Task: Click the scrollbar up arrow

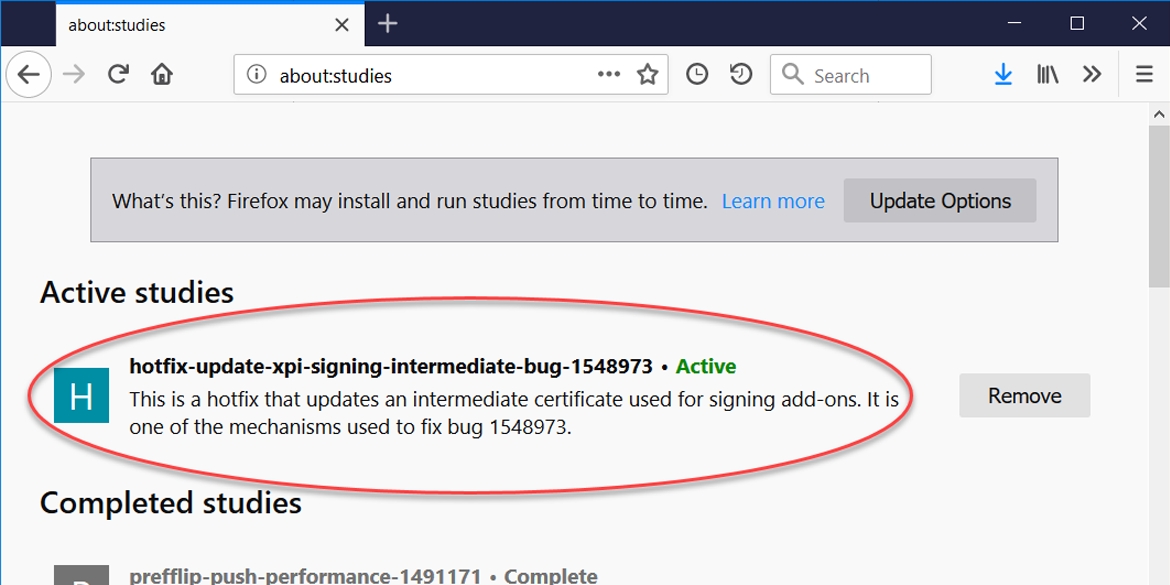Action: 1159,114
